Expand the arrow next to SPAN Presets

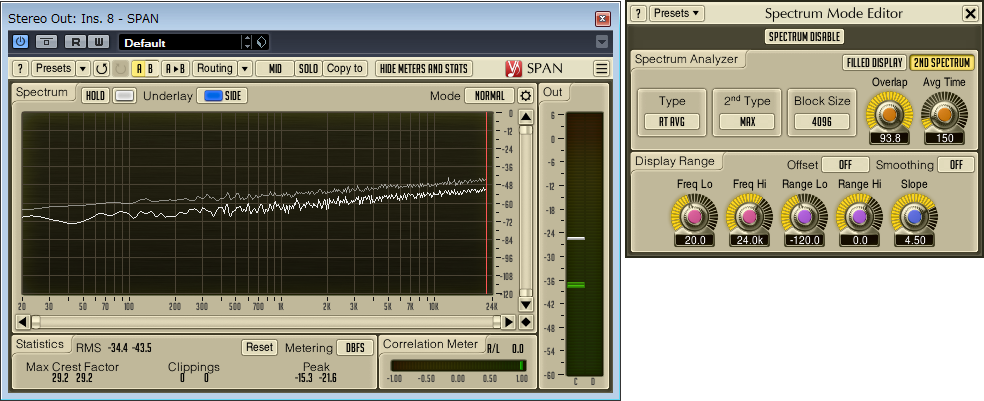pyautogui.click(x=83, y=68)
